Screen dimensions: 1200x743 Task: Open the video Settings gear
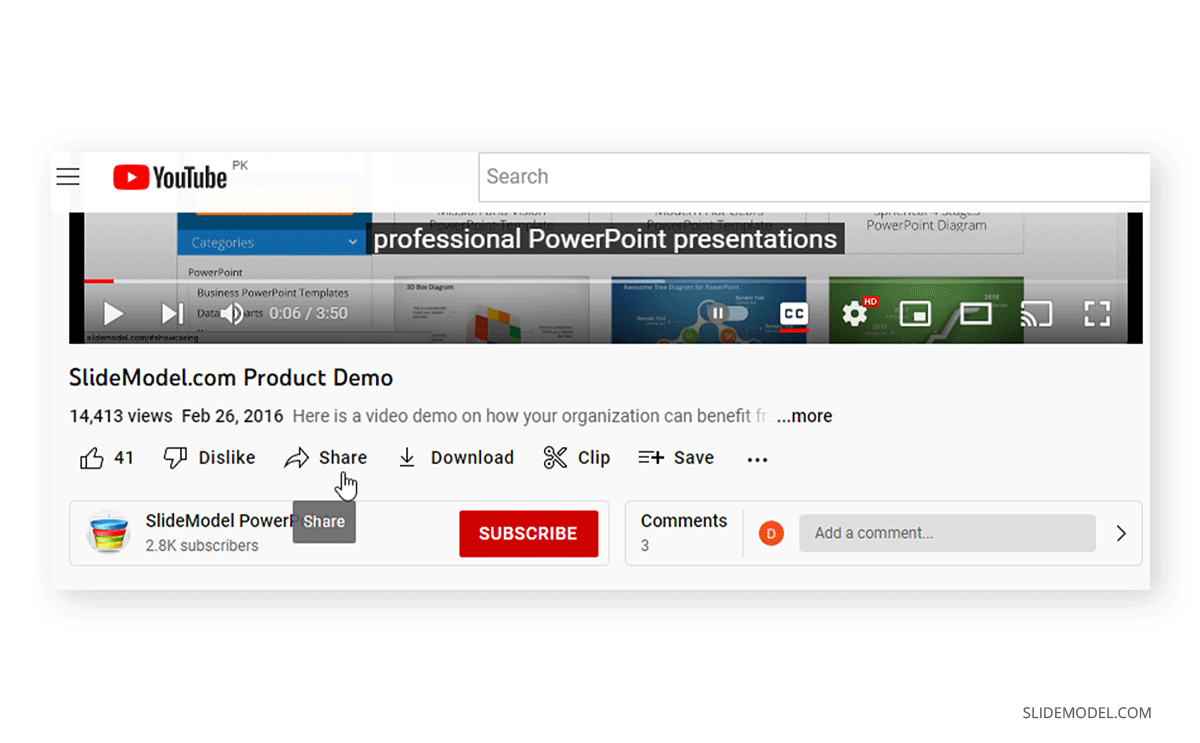click(854, 313)
